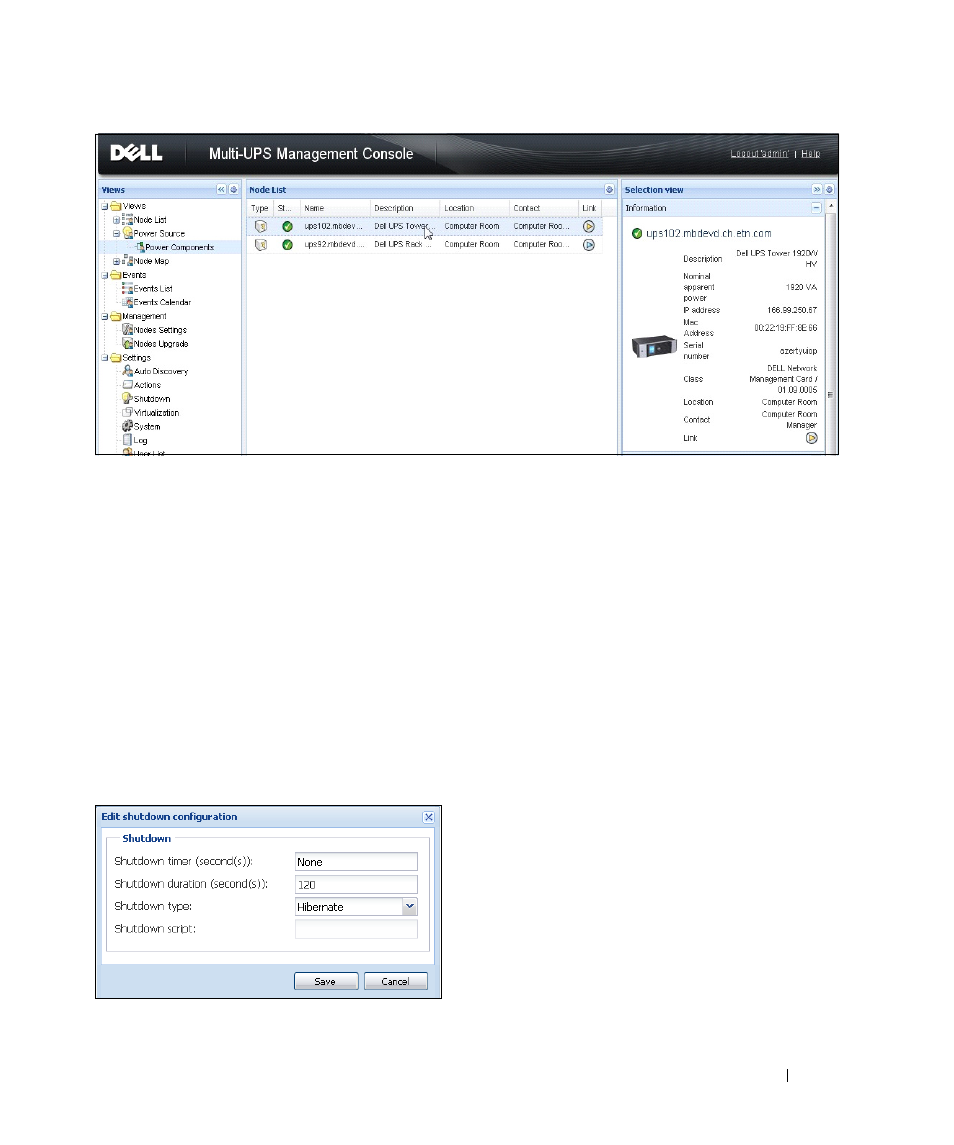The width and height of the screenshot is (954, 1145).
Task: Select the ups92.mbdevd row name
Action: click(x=333, y=245)
